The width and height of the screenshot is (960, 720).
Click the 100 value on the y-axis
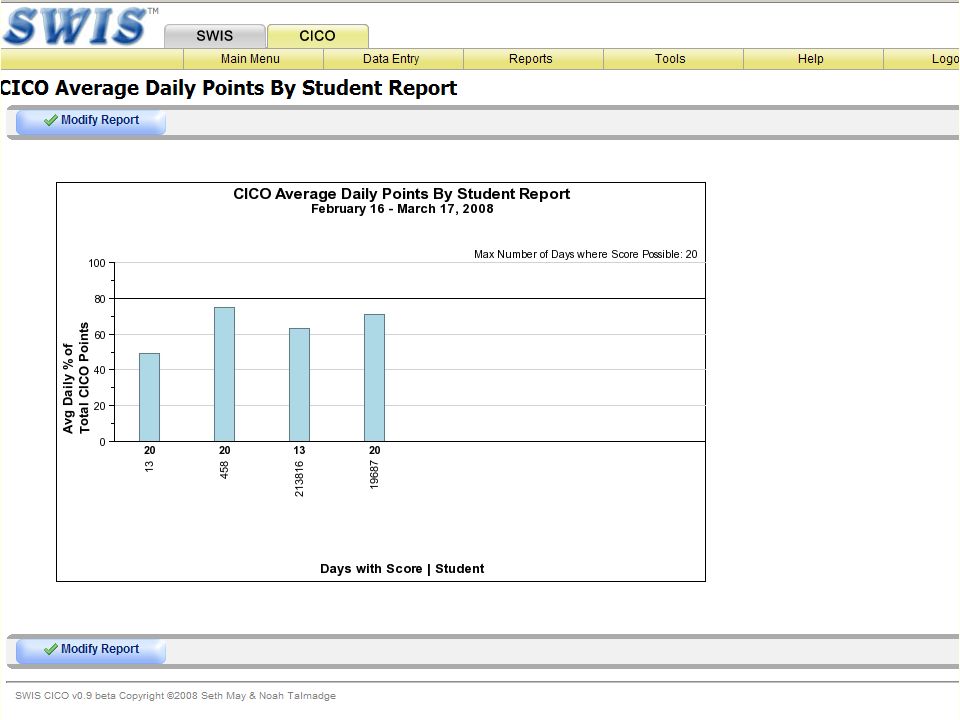pos(97,263)
